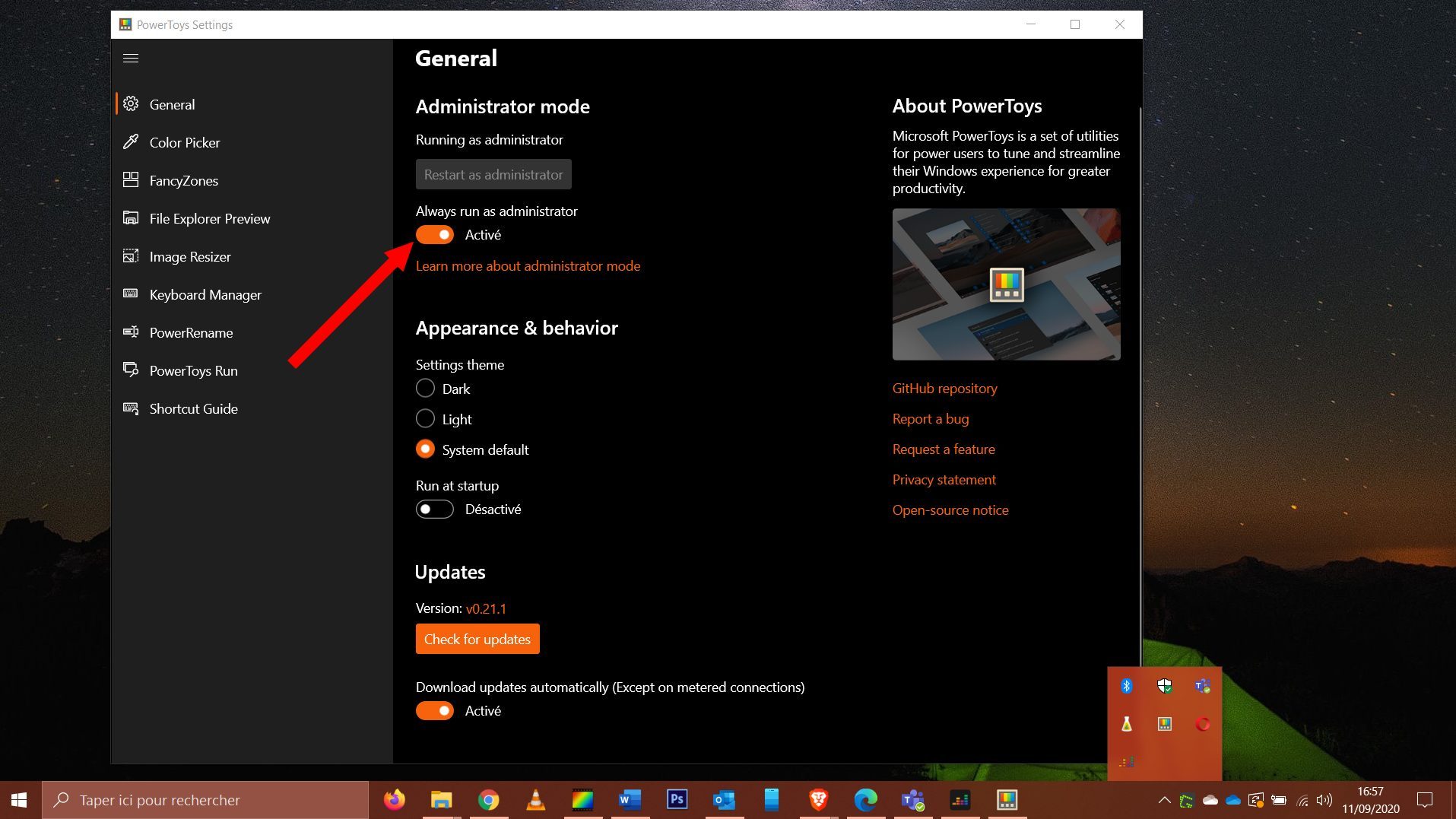Launch Google Chrome from taskbar
Image resolution: width=1456 pixels, height=819 pixels.
(x=489, y=800)
